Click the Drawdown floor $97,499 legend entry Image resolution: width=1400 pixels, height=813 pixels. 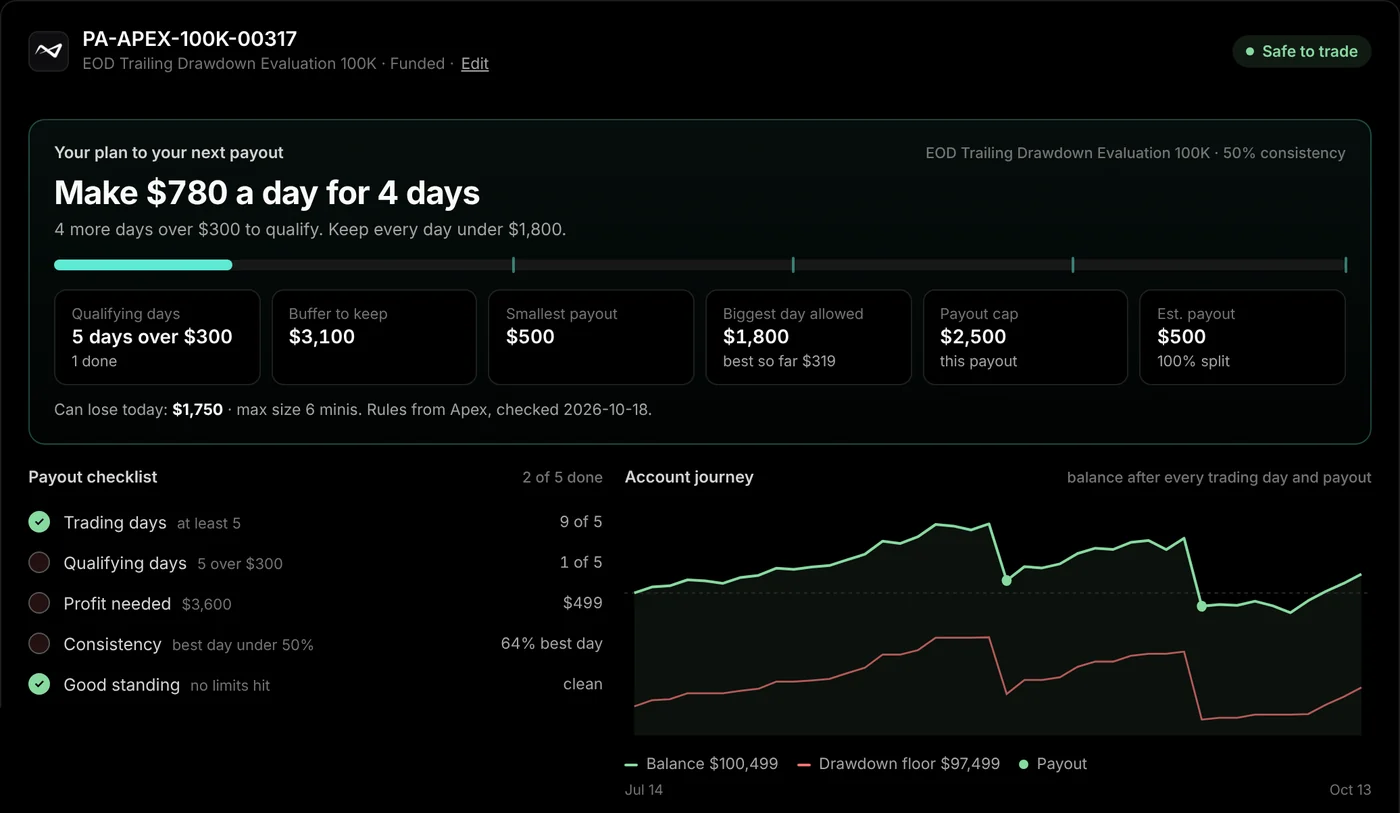(x=899, y=764)
